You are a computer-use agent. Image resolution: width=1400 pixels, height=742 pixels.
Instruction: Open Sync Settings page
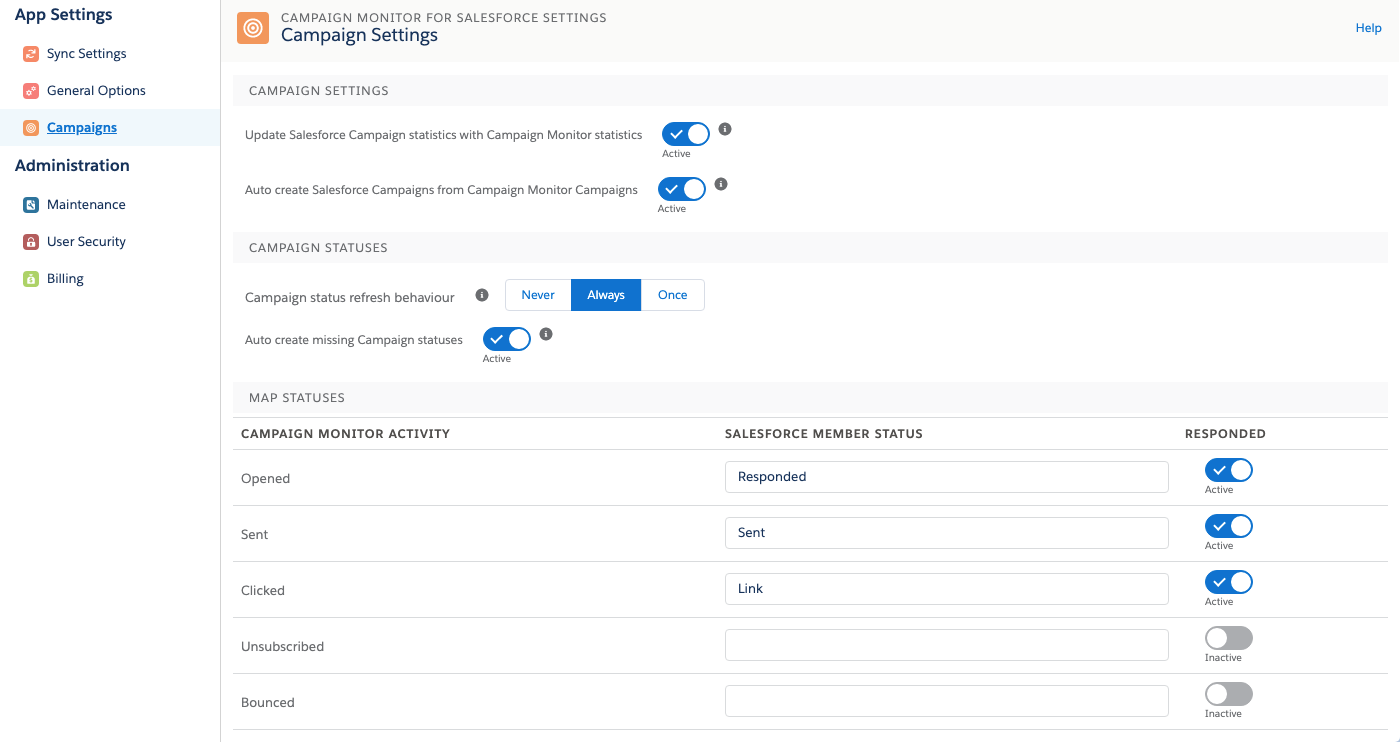click(87, 54)
